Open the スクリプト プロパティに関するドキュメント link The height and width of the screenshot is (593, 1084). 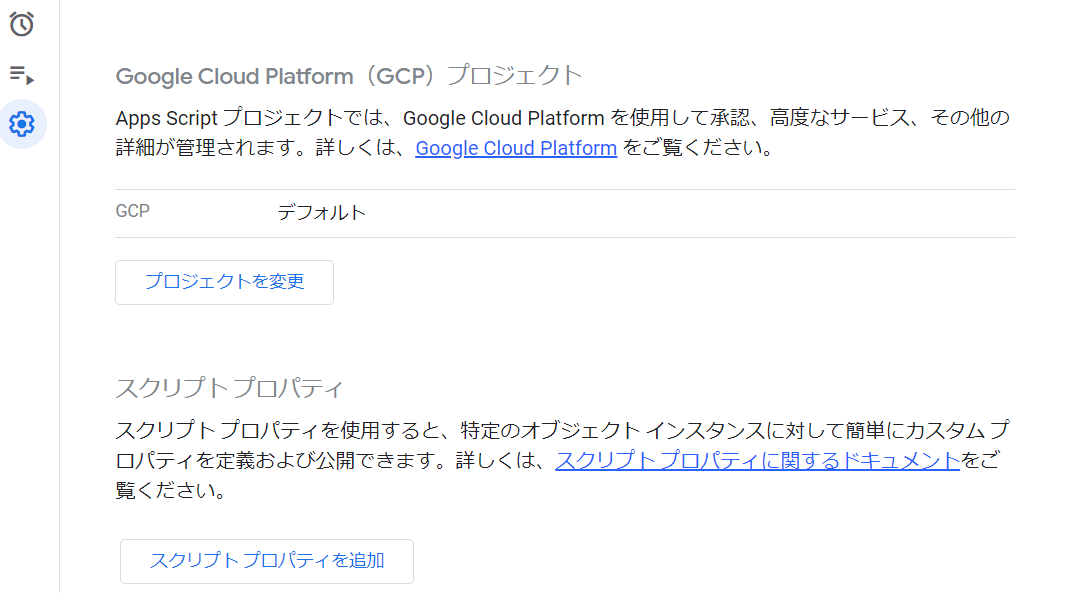pyautogui.click(x=758, y=460)
